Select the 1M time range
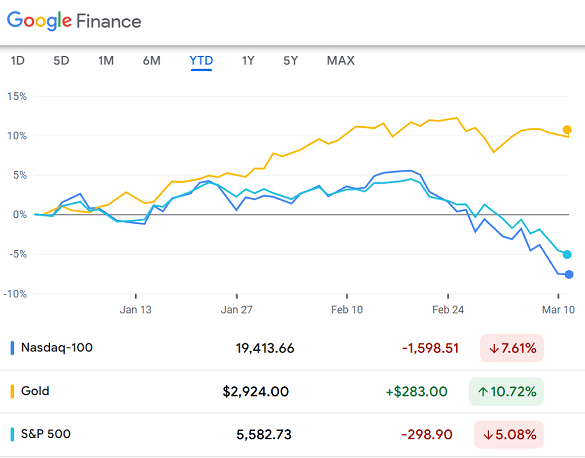The width and height of the screenshot is (585, 458). pyautogui.click(x=106, y=60)
